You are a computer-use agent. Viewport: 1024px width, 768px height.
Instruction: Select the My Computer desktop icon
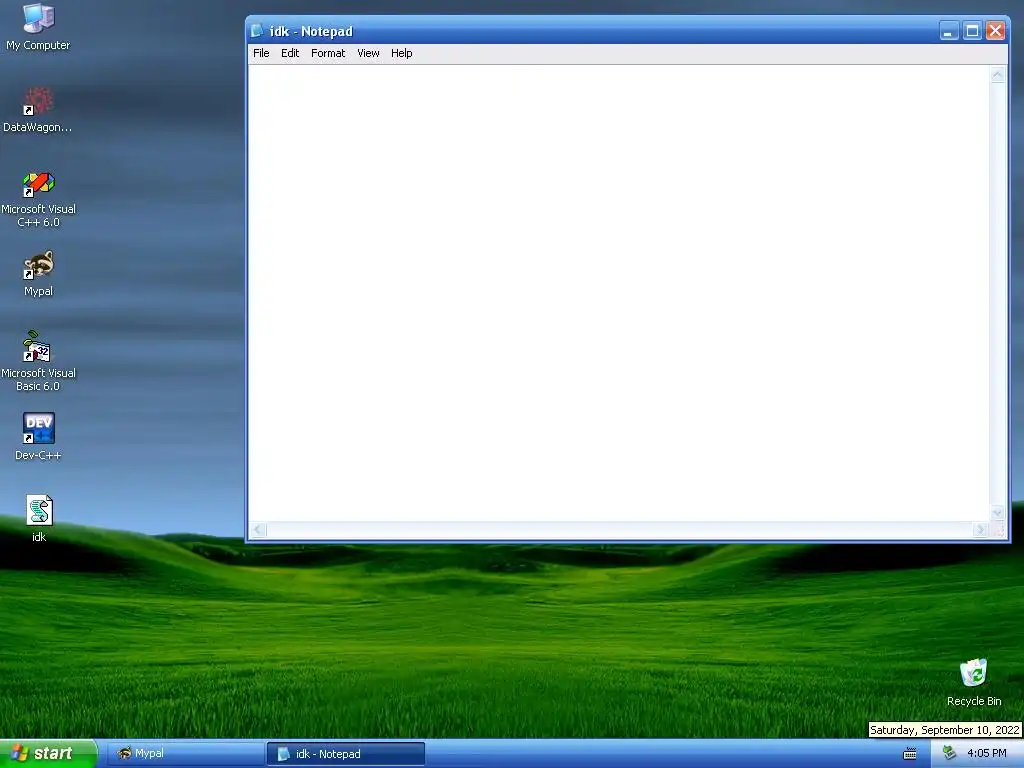point(38,27)
